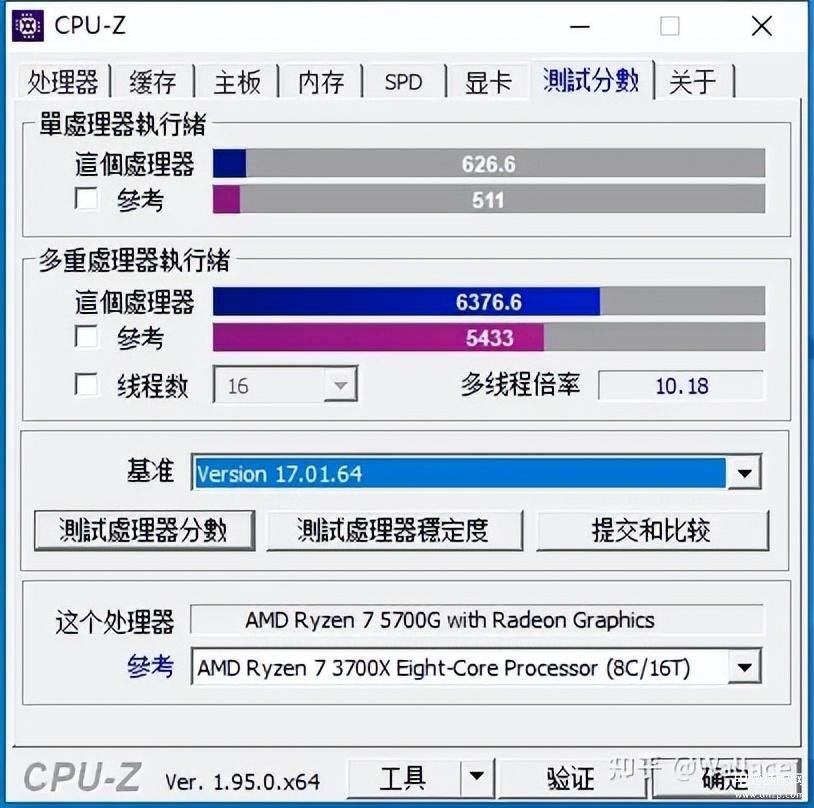Switch to the 缓存 tab
Screen dimensions: 814x808
(153, 82)
